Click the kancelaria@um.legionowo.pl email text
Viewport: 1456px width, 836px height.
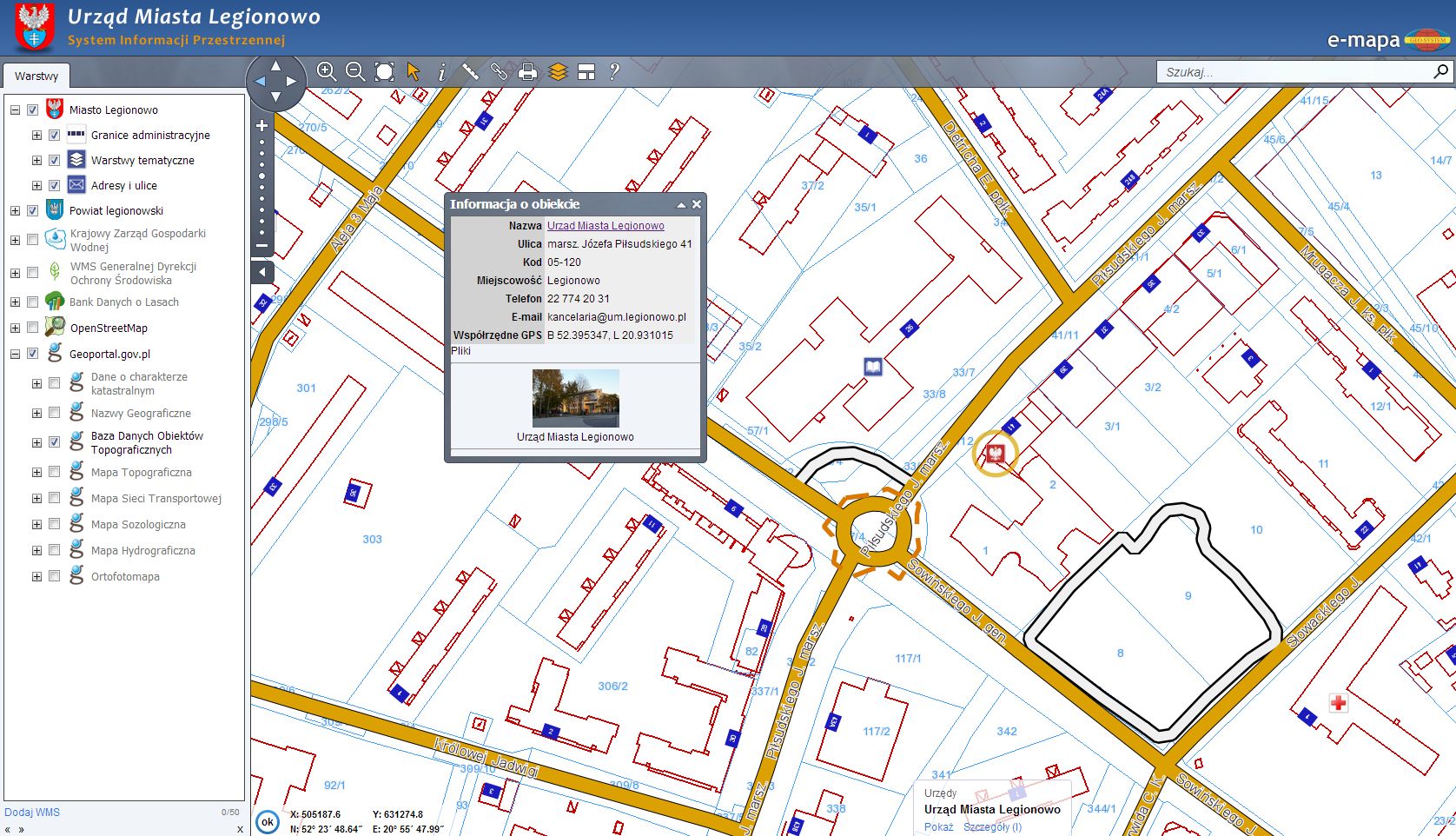tap(617, 317)
